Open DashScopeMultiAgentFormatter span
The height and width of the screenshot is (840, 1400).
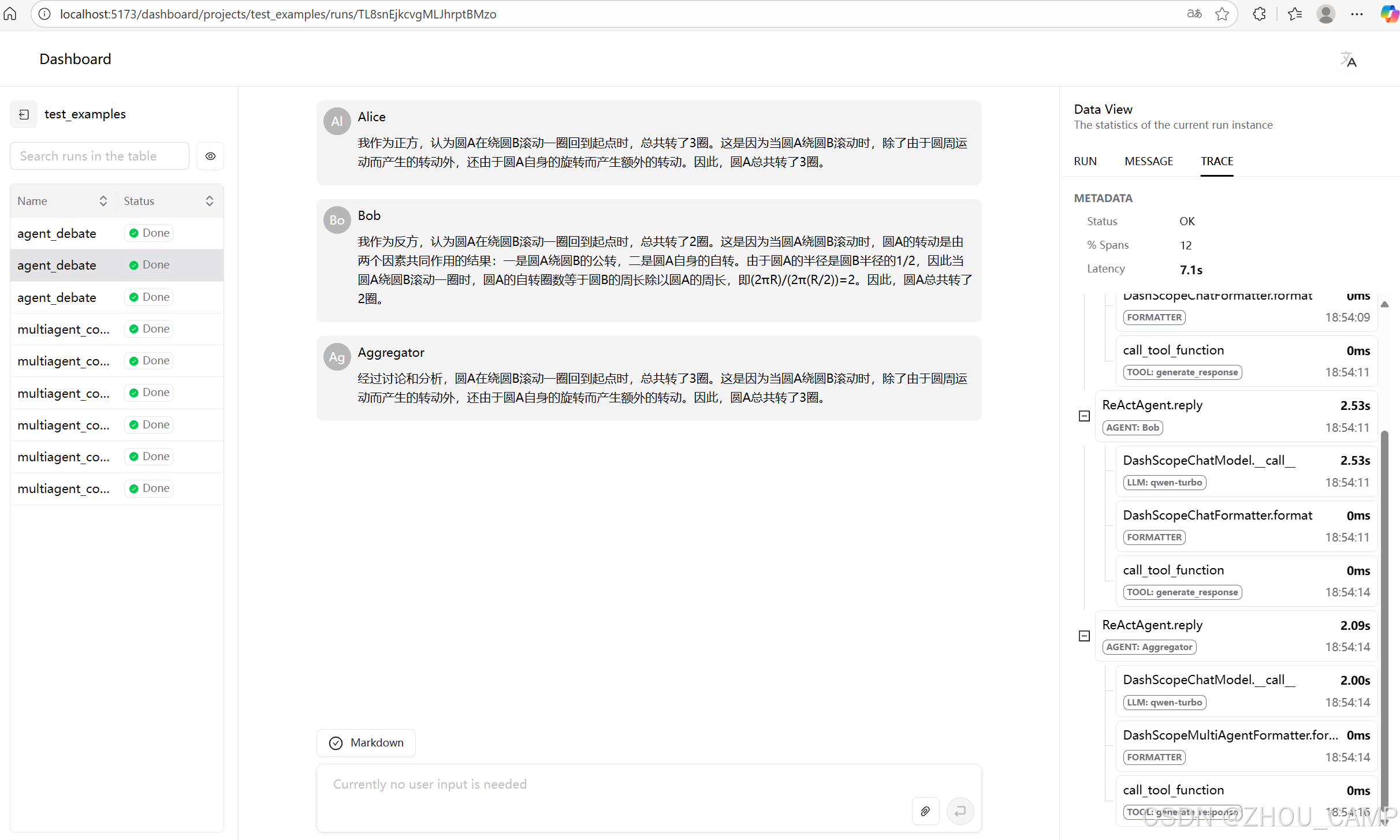(1246, 745)
